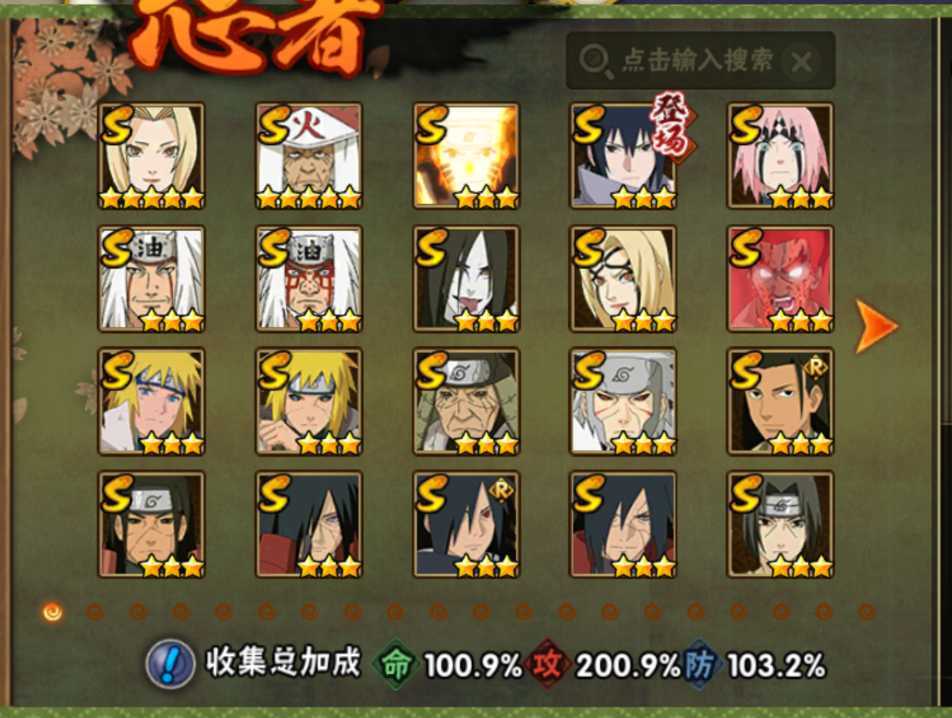Select Jiraiya portrait with red face markings
This screenshot has width=952, height=718.
[309, 279]
